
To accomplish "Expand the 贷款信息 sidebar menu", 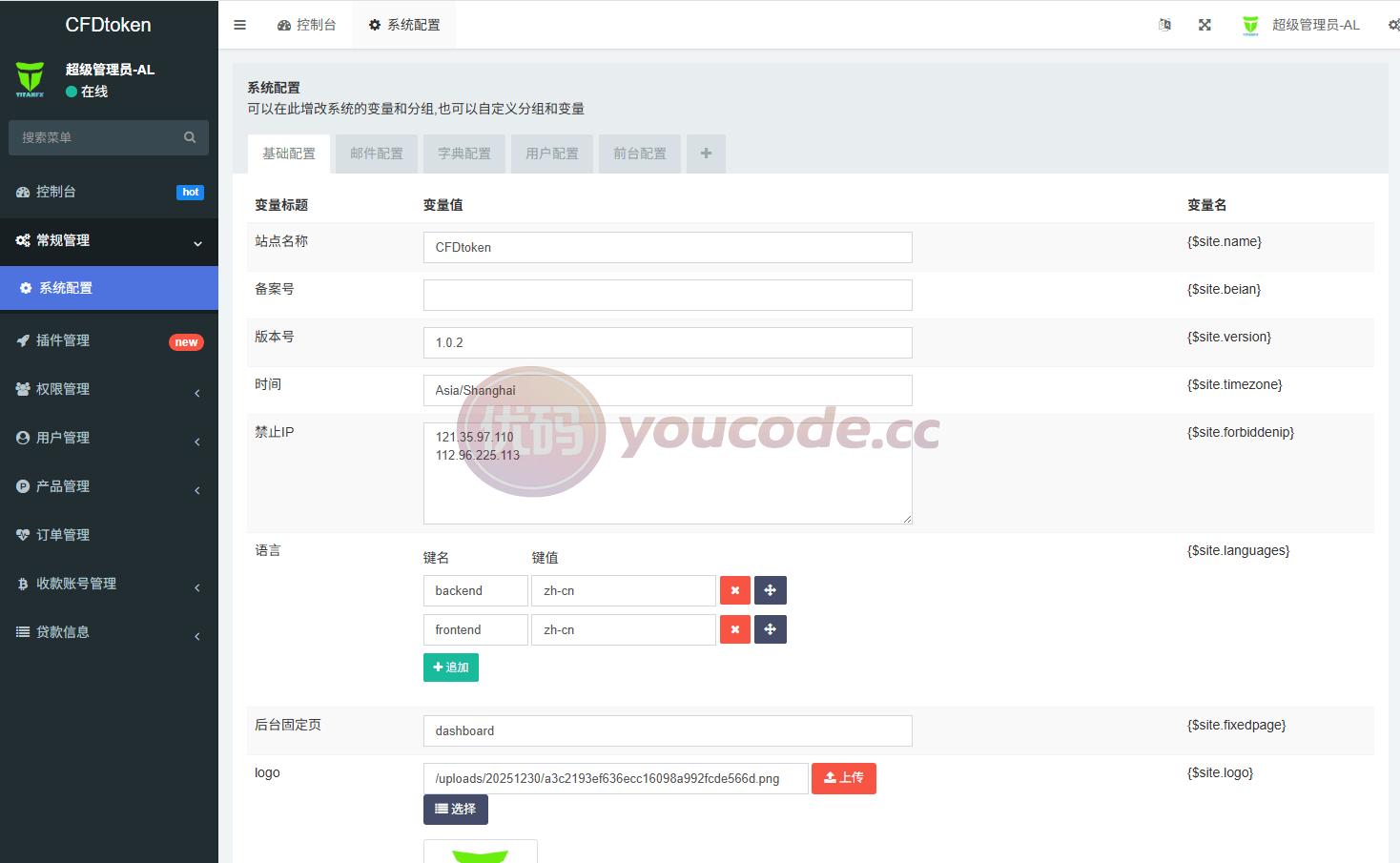I will (109, 632).
